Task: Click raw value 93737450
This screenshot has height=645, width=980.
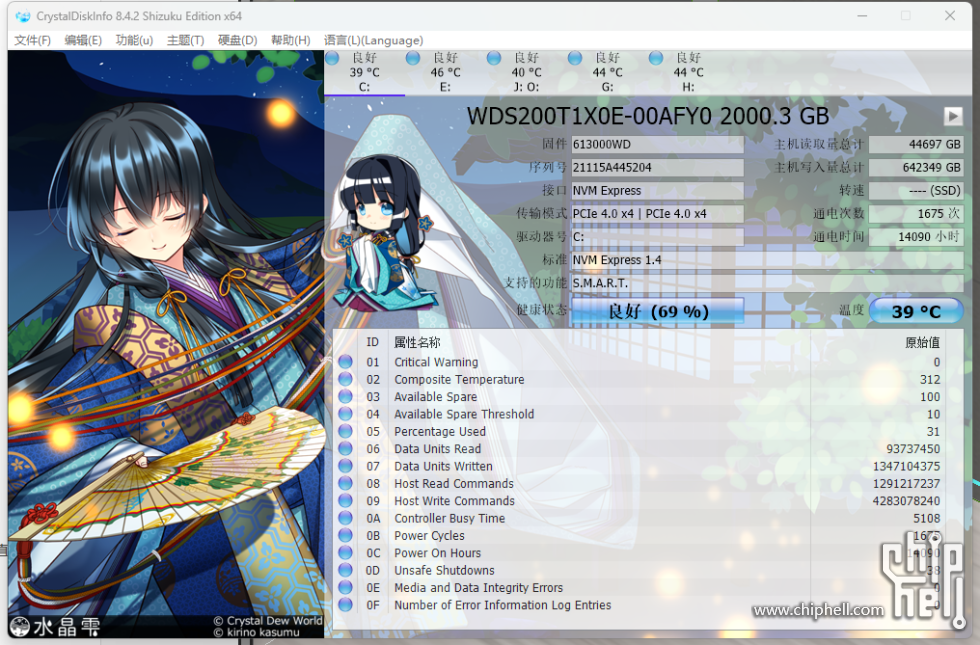Action: pos(912,449)
